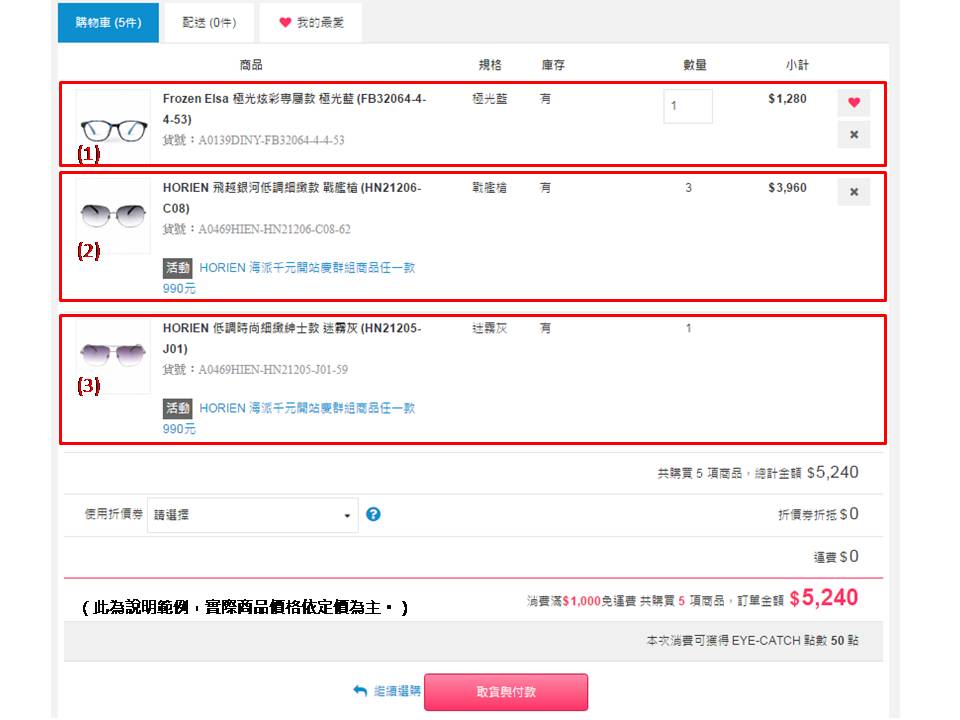Click the 活動 badge on the HN21205 row
960x720 pixels.
[178, 408]
